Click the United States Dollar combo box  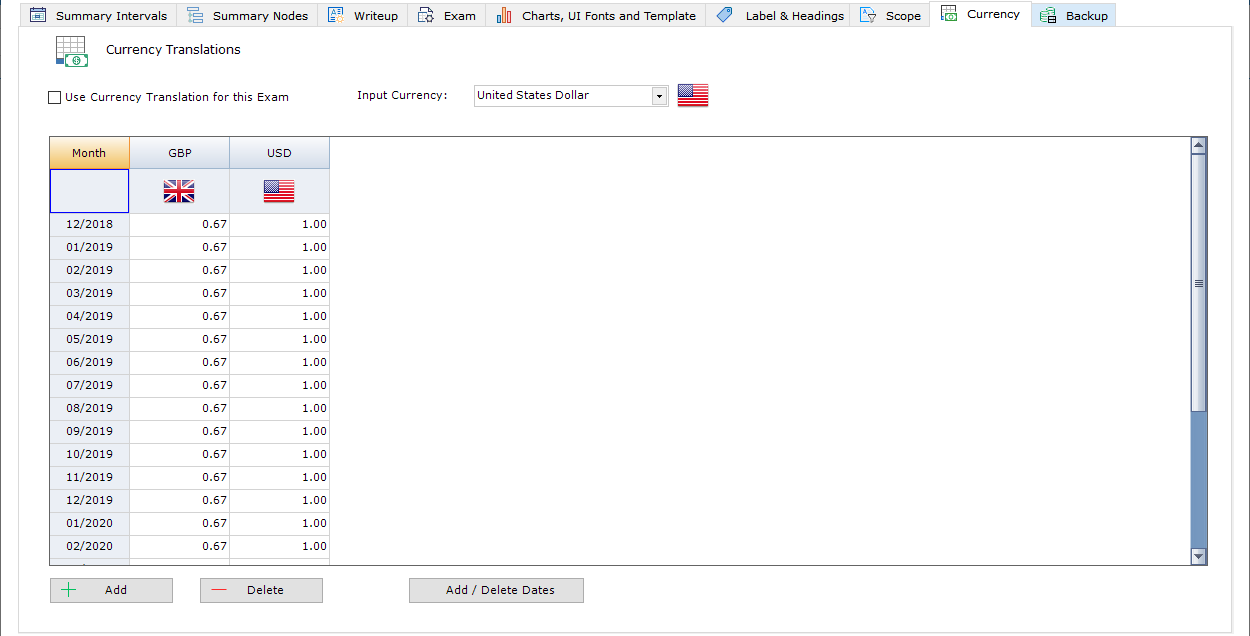[562, 96]
